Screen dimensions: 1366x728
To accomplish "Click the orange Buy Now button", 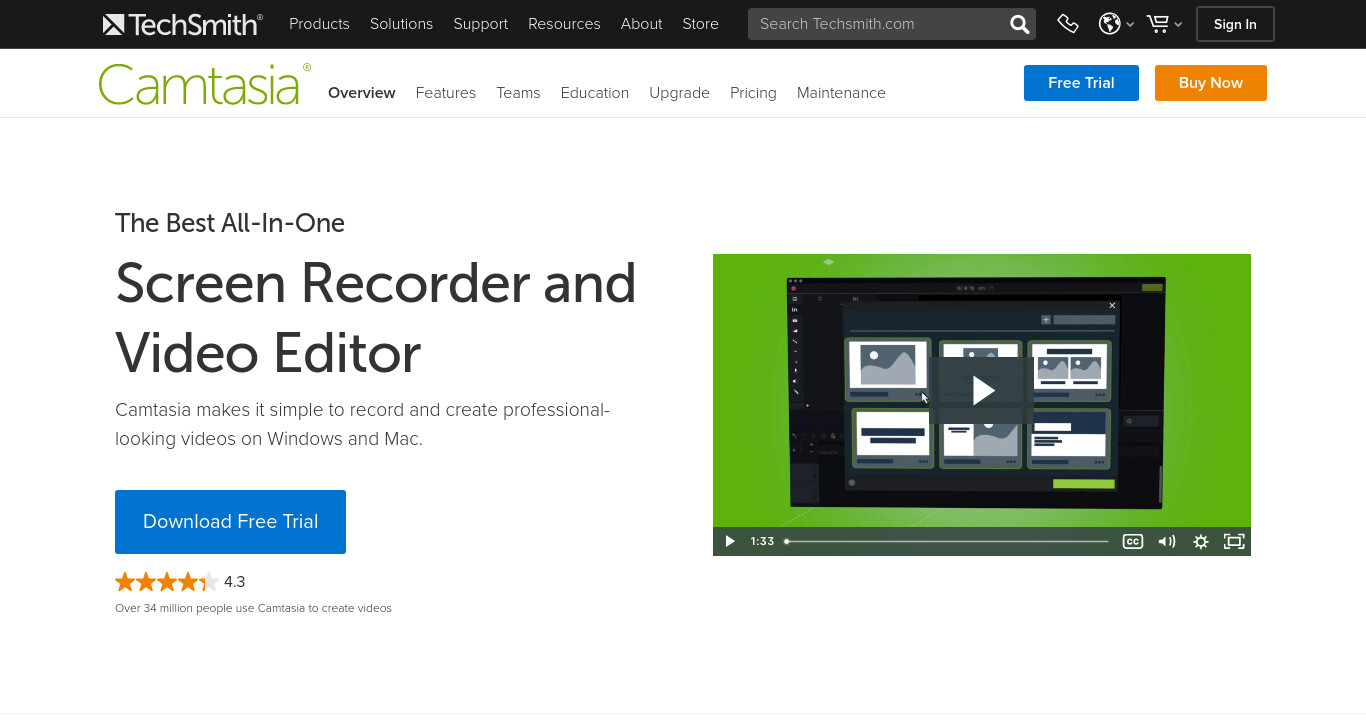I will point(1211,83).
